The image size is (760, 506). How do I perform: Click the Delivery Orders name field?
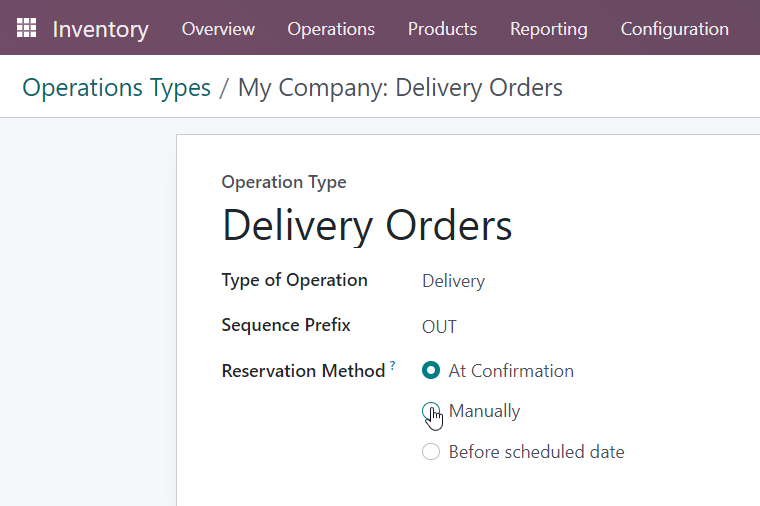(x=367, y=225)
